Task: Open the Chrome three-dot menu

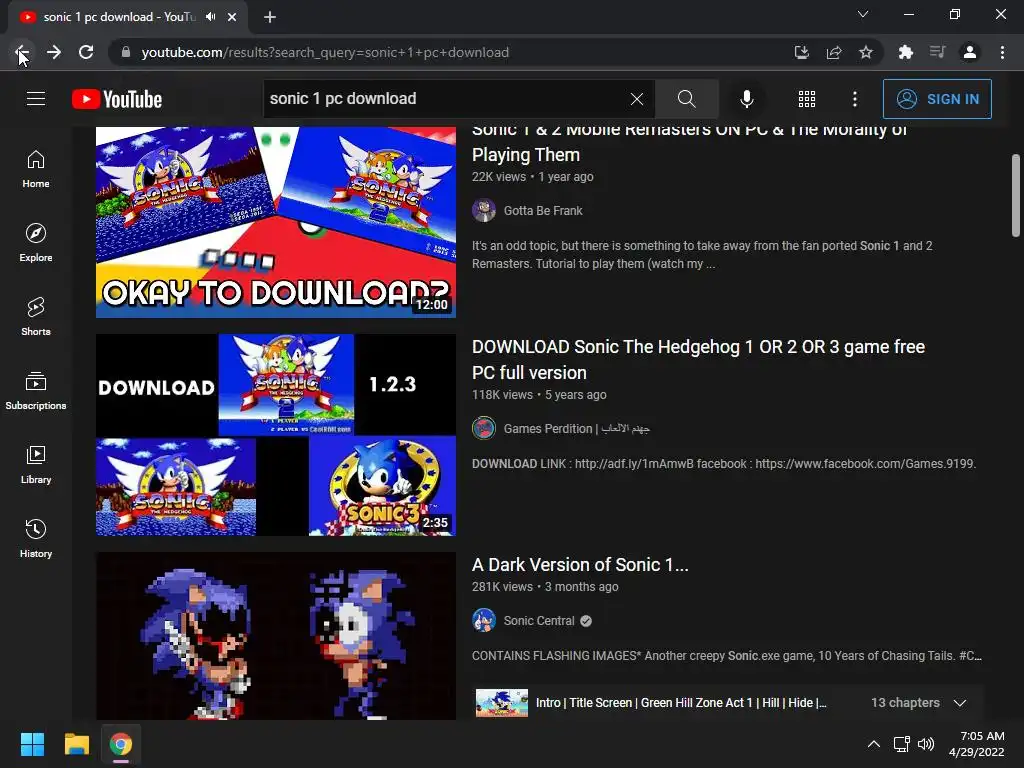Action: click(x=1002, y=52)
